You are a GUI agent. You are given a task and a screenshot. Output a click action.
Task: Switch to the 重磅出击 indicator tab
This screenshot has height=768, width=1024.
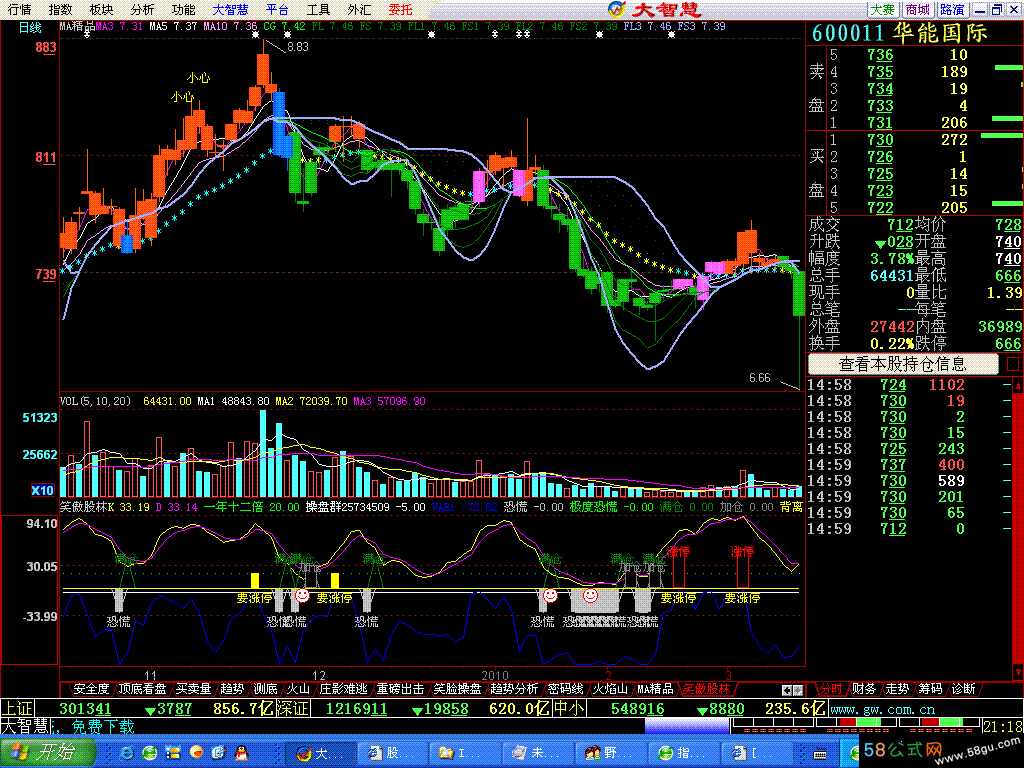click(x=400, y=689)
